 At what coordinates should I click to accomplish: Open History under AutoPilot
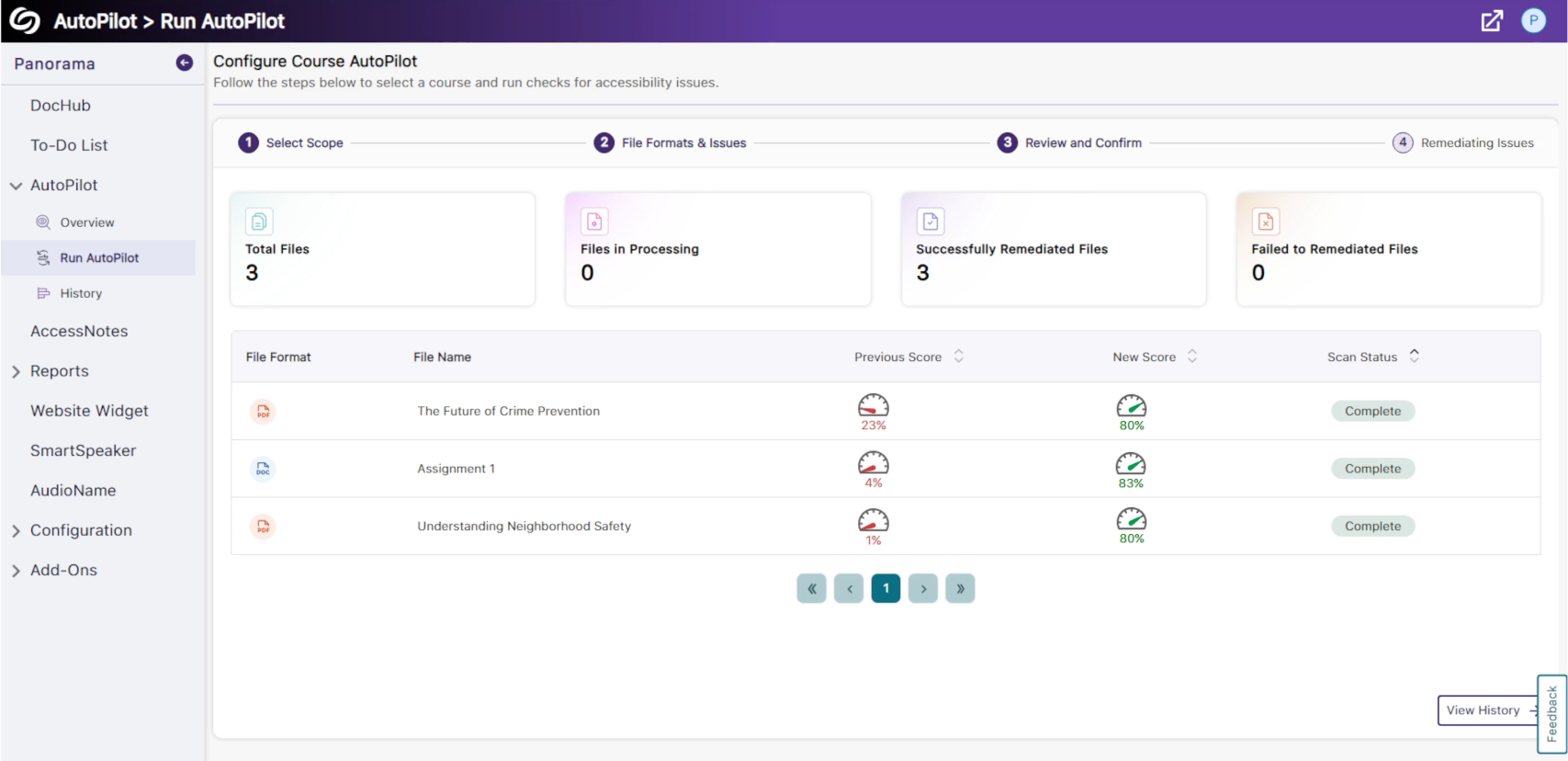pyautogui.click(x=81, y=293)
